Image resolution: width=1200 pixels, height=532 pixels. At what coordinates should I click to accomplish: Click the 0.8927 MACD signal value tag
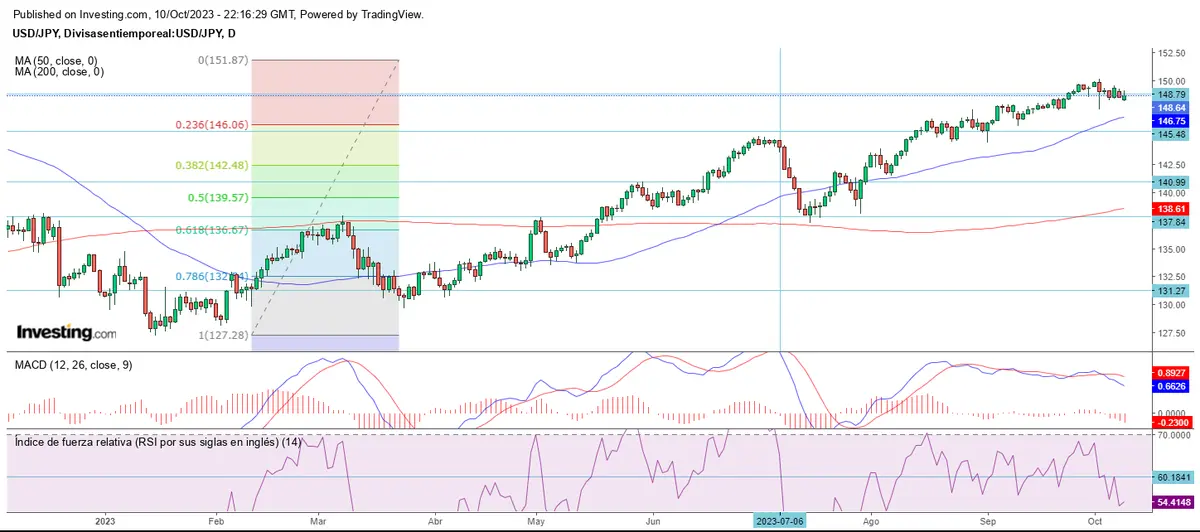tap(1170, 372)
